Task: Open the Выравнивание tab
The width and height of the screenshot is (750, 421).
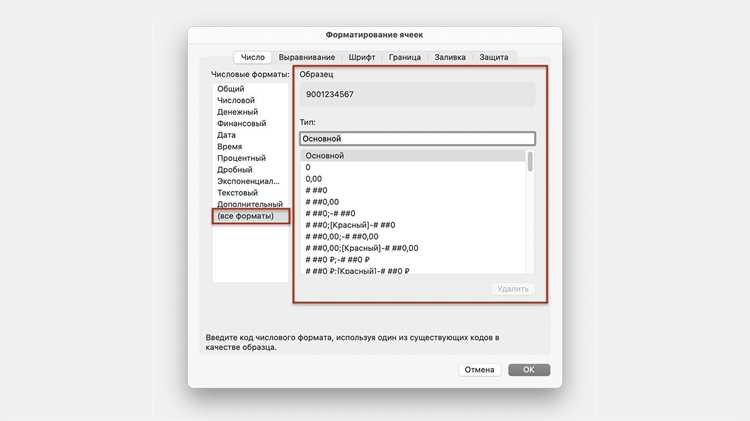Action: [307, 57]
